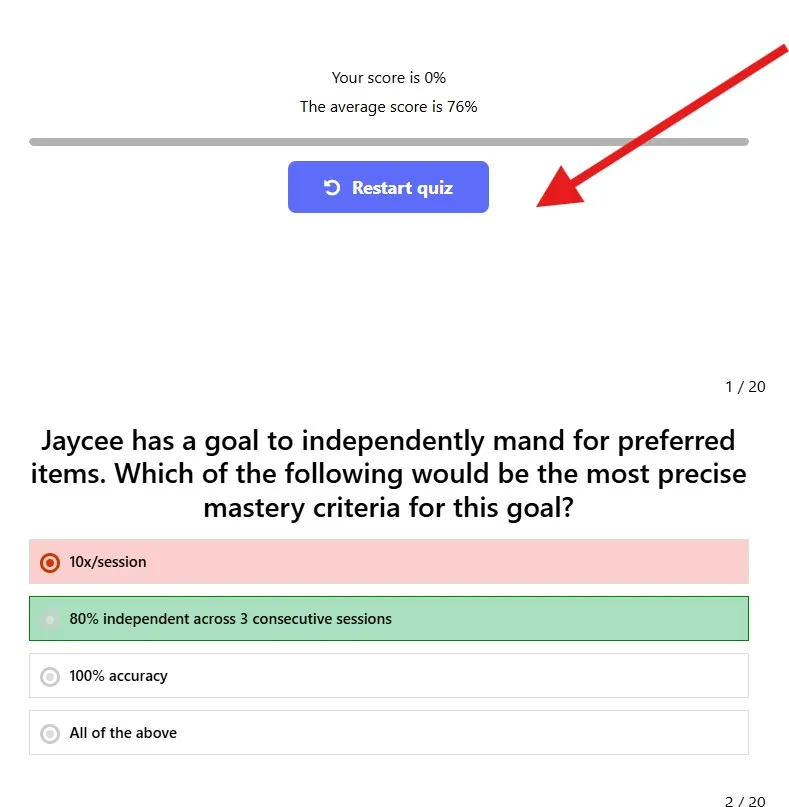The image size is (789, 807).
Task: Restart the quiz with the blue button
Action: (x=388, y=187)
